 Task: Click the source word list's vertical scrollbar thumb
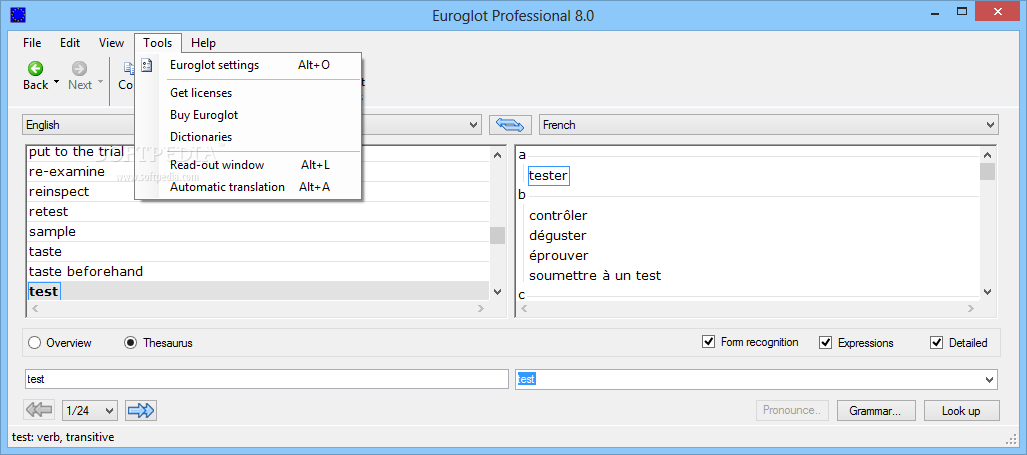[x=497, y=235]
